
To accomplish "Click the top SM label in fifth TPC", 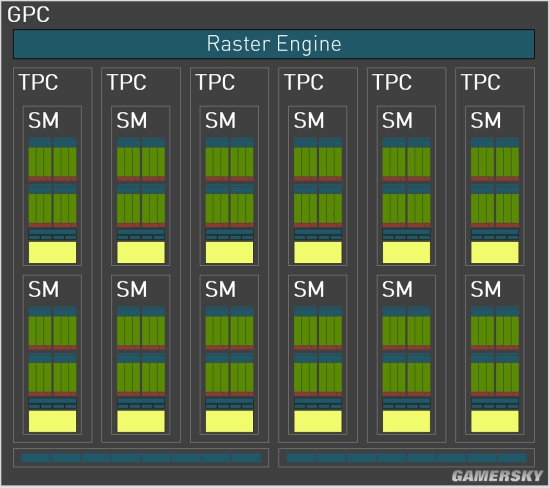I will [x=397, y=120].
